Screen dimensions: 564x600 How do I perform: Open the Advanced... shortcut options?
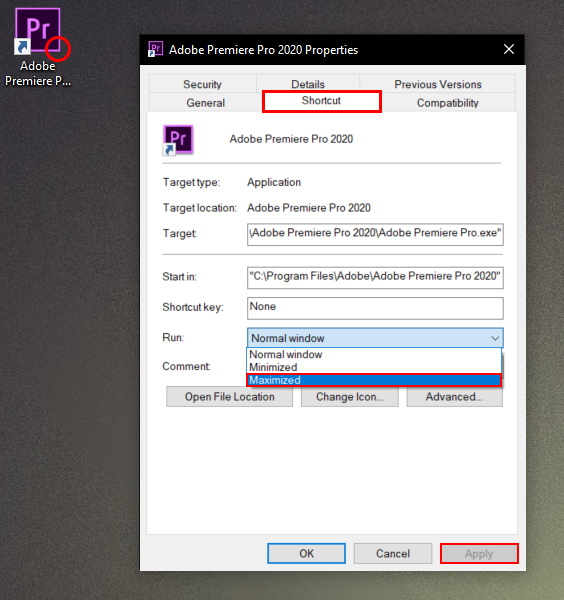pyautogui.click(x=455, y=397)
